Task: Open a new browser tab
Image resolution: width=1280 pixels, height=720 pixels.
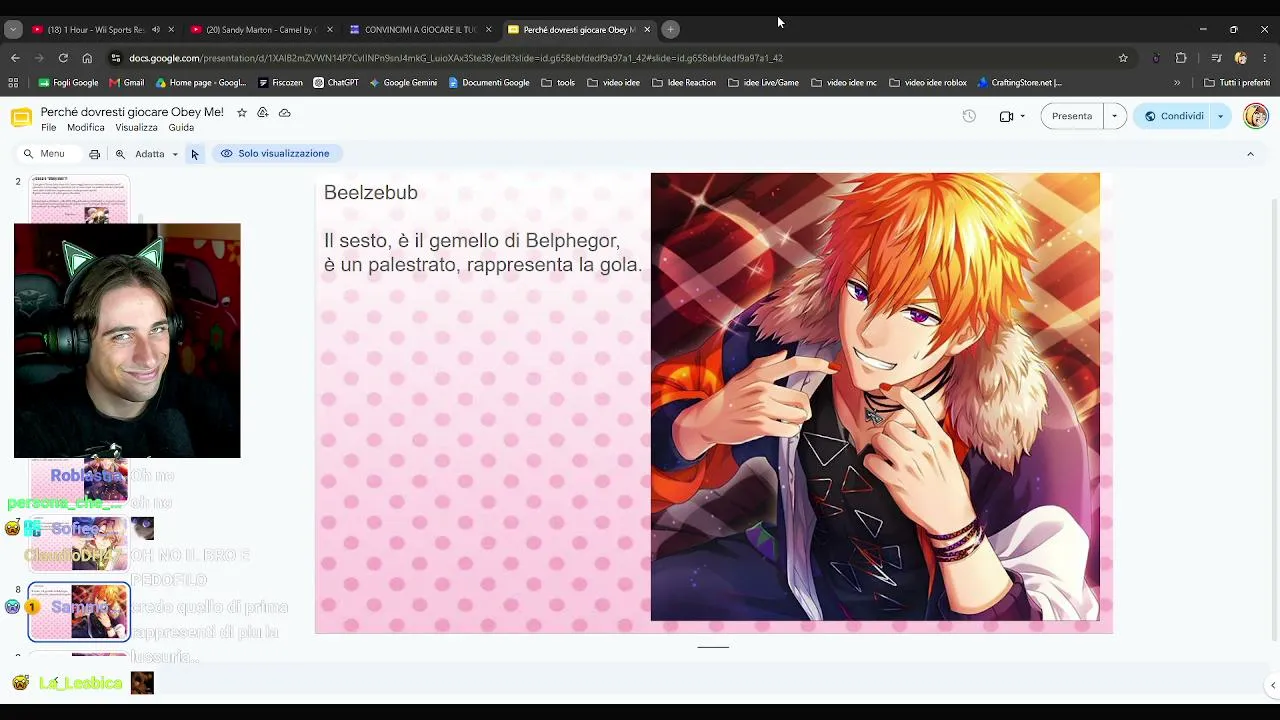Action: [671, 30]
